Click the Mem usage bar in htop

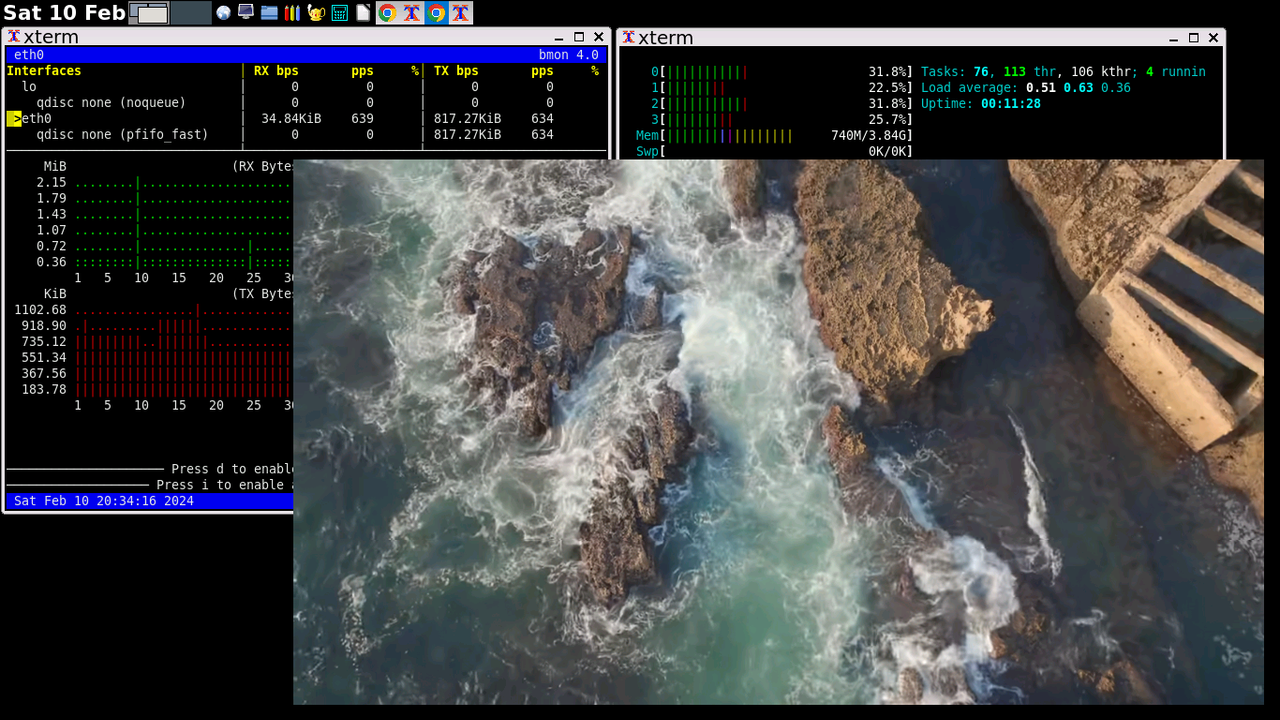[774, 136]
